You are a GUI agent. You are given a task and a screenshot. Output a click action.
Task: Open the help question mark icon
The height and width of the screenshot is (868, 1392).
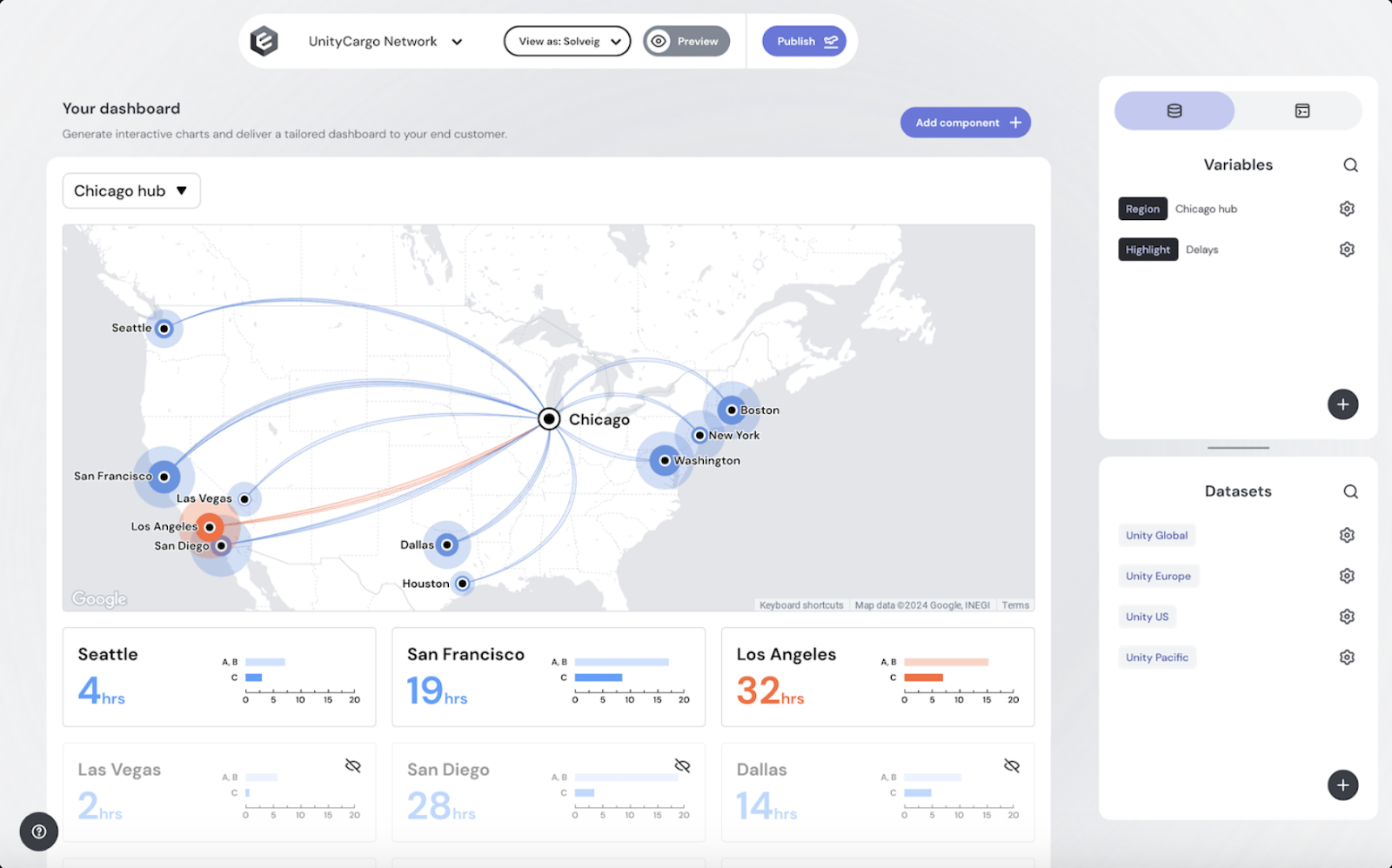coord(39,831)
